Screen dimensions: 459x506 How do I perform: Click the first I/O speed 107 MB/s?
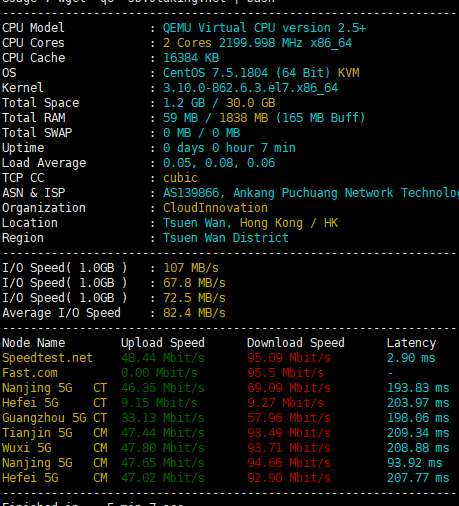click(191, 268)
